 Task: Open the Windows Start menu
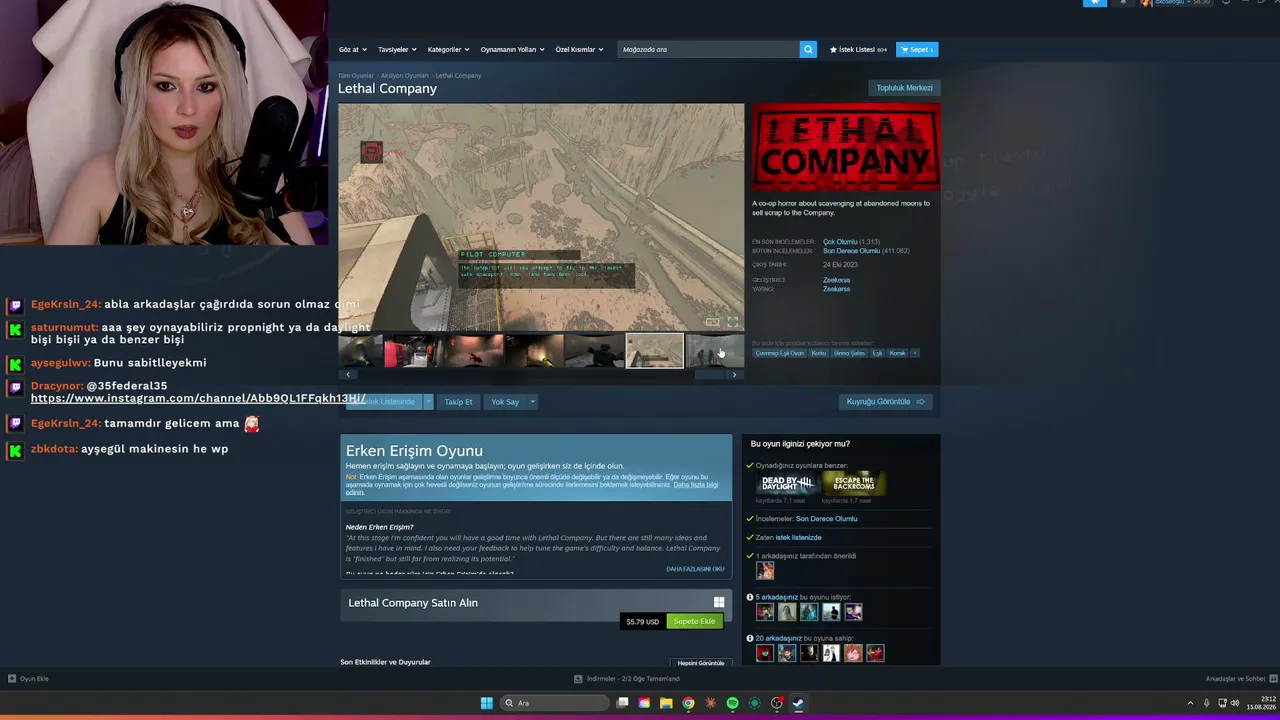pos(486,703)
